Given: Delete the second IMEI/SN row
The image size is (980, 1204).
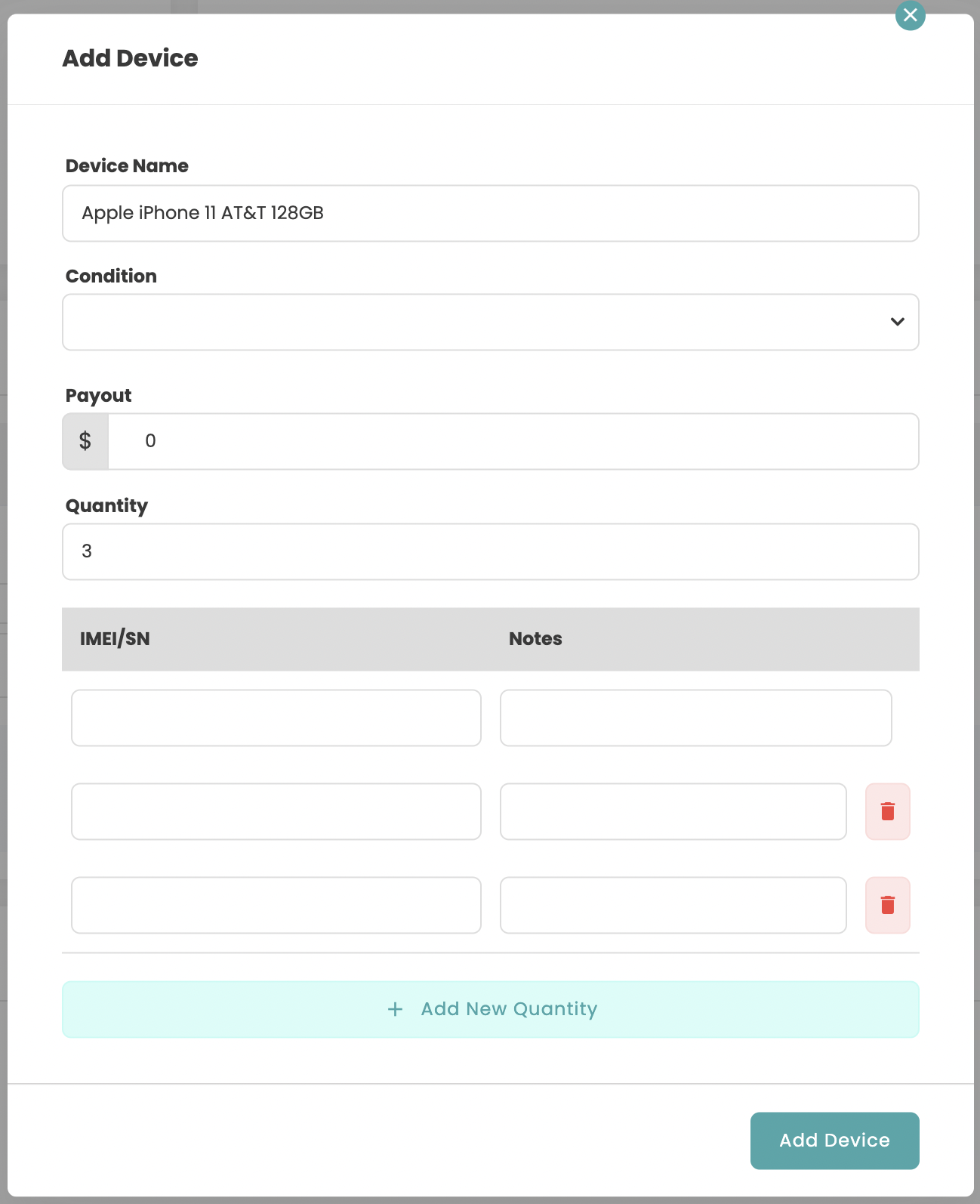Looking at the screenshot, I should tap(887, 811).
